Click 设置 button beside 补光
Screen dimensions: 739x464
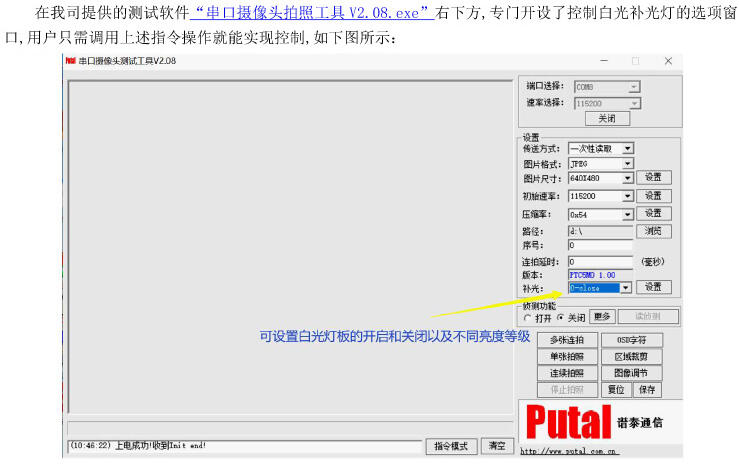tap(653, 287)
